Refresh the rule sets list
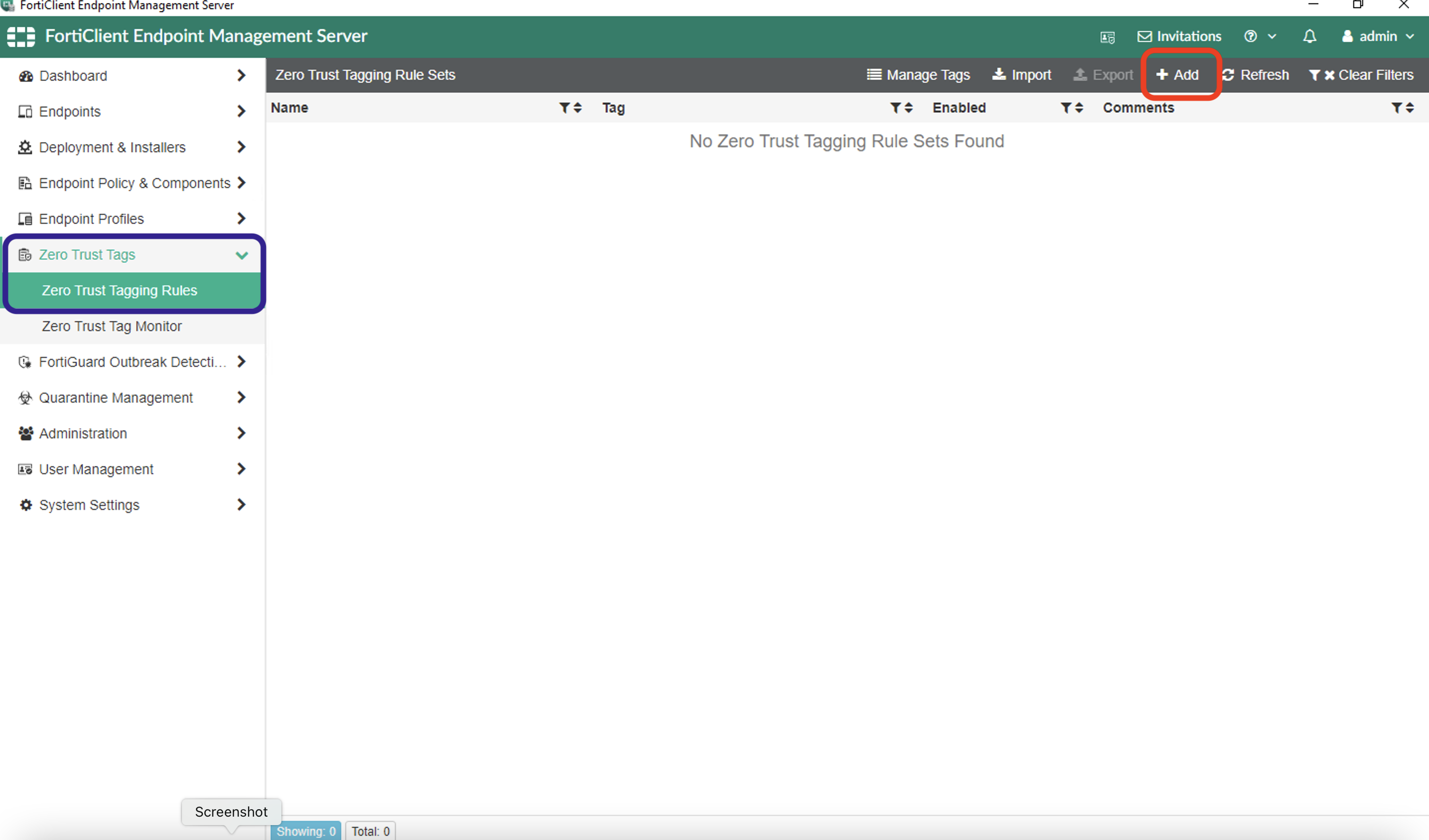Viewport: 1429px width, 840px height. pos(1255,75)
